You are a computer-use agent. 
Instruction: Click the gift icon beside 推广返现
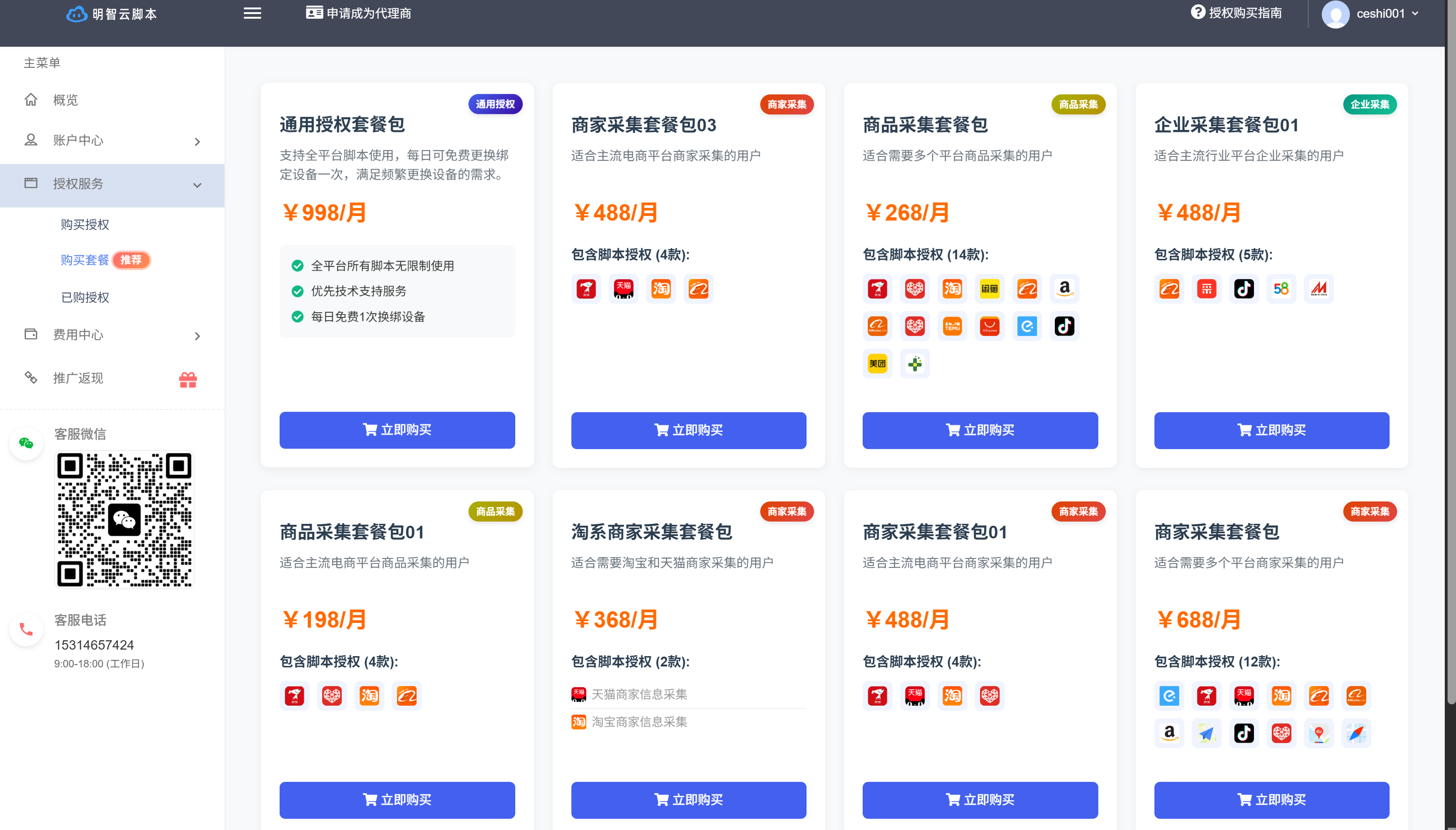(x=187, y=379)
